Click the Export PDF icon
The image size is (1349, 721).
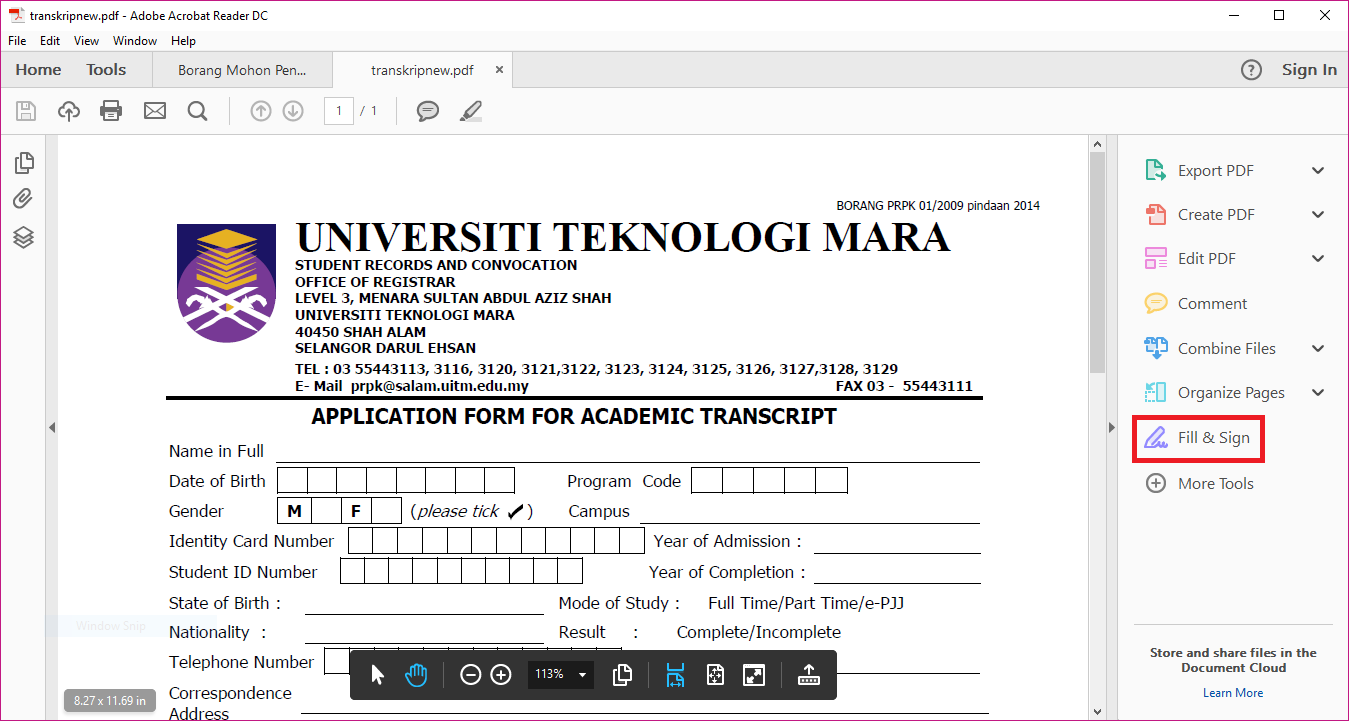click(1155, 170)
